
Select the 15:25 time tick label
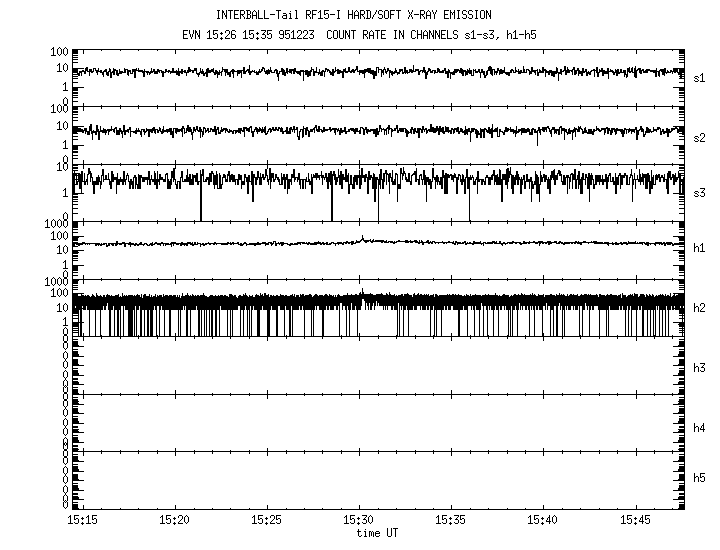pyautogui.click(x=266, y=520)
